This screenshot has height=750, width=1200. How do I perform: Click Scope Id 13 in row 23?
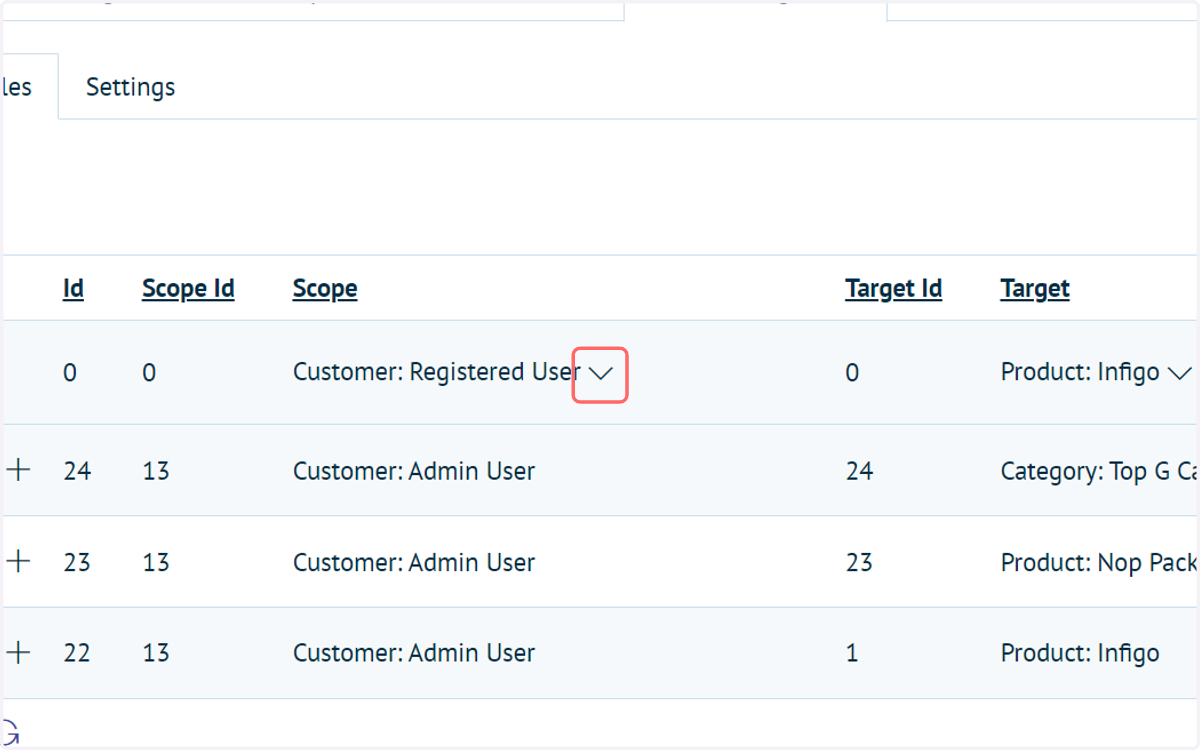(x=156, y=562)
